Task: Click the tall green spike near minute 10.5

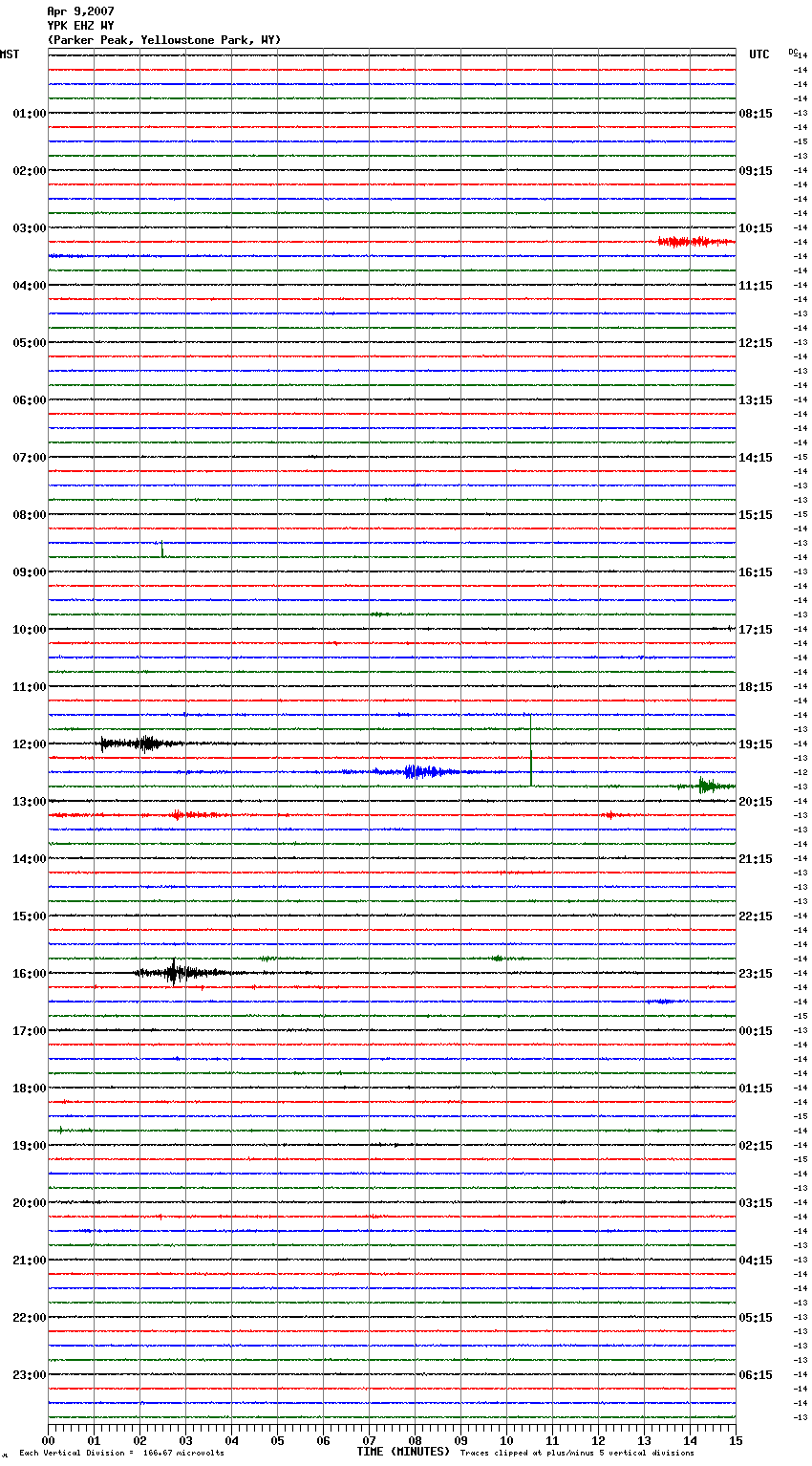Action: coord(531,750)
